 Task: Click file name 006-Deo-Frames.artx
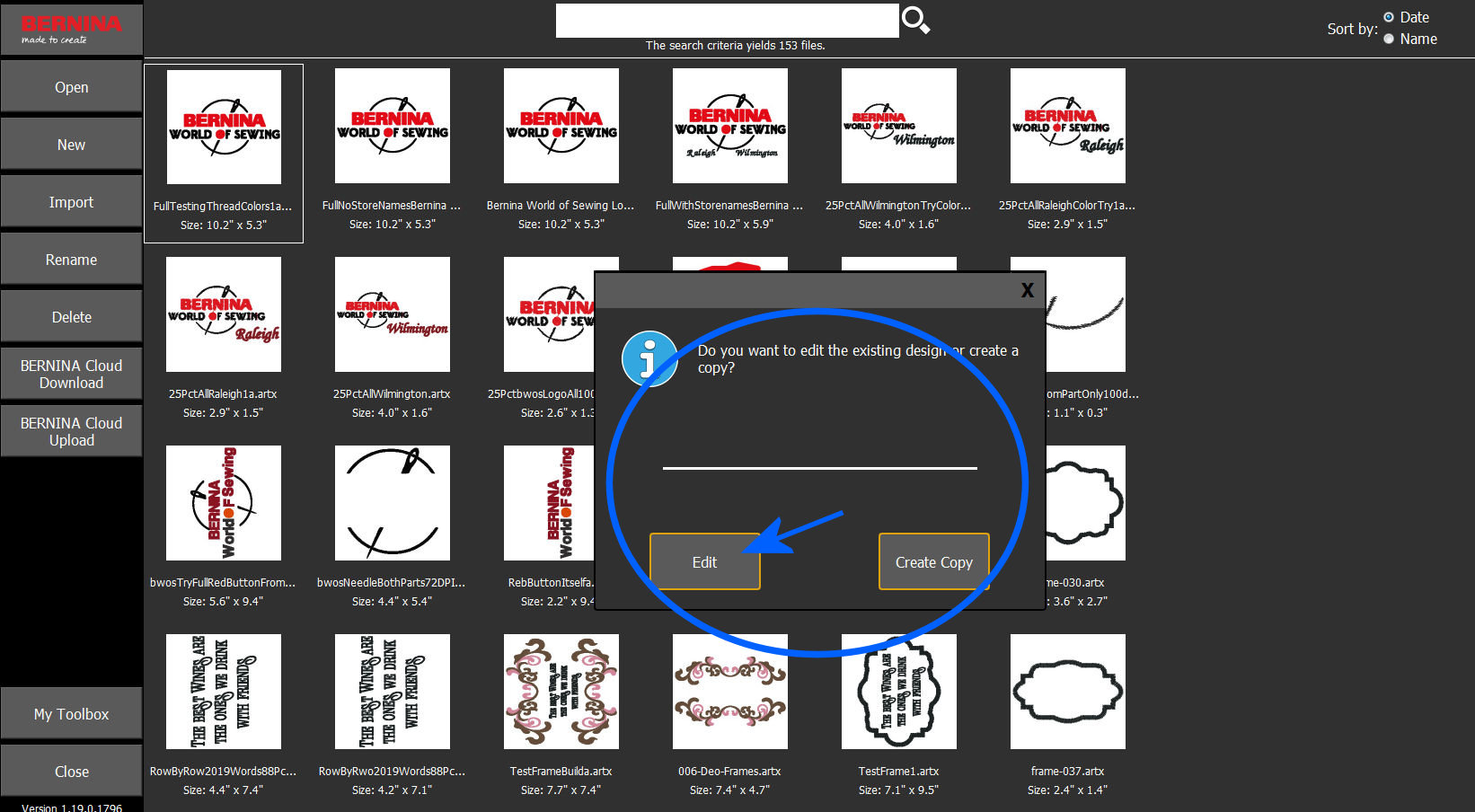click(x=729, y=771)
